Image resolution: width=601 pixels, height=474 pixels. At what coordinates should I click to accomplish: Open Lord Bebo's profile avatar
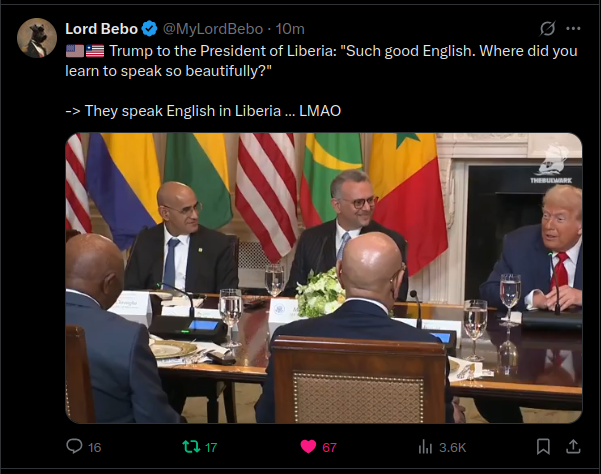(37, 38)
